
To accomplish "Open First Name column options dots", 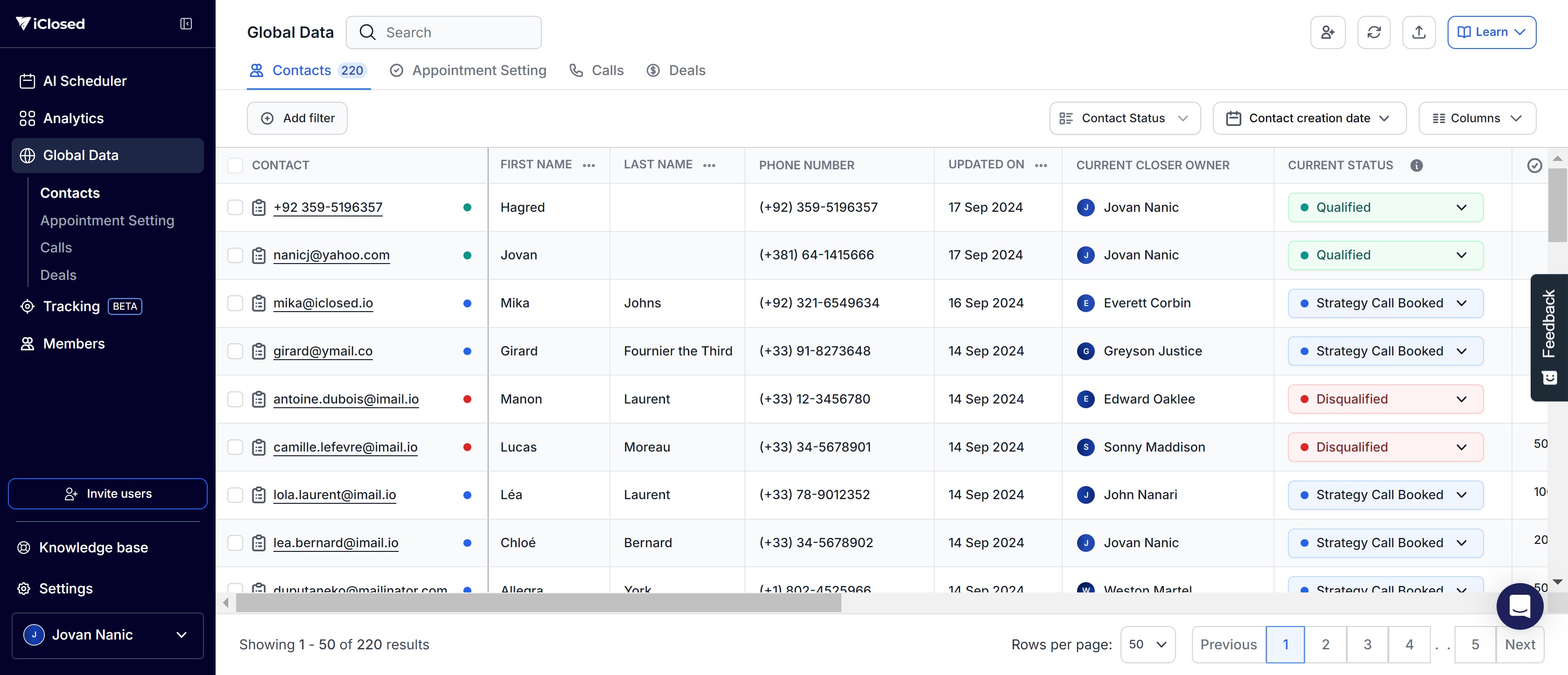I will (588, 165).
